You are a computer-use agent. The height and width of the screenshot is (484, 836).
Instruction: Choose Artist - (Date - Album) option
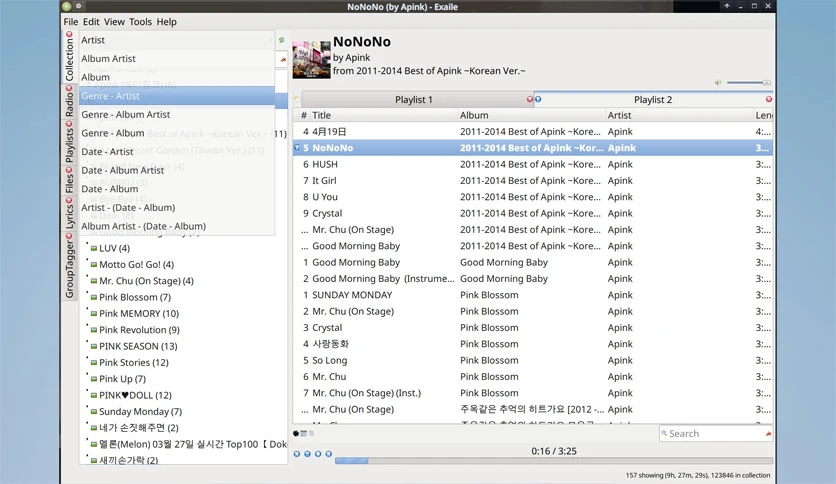pyautogui.click(x=176, y=208)
